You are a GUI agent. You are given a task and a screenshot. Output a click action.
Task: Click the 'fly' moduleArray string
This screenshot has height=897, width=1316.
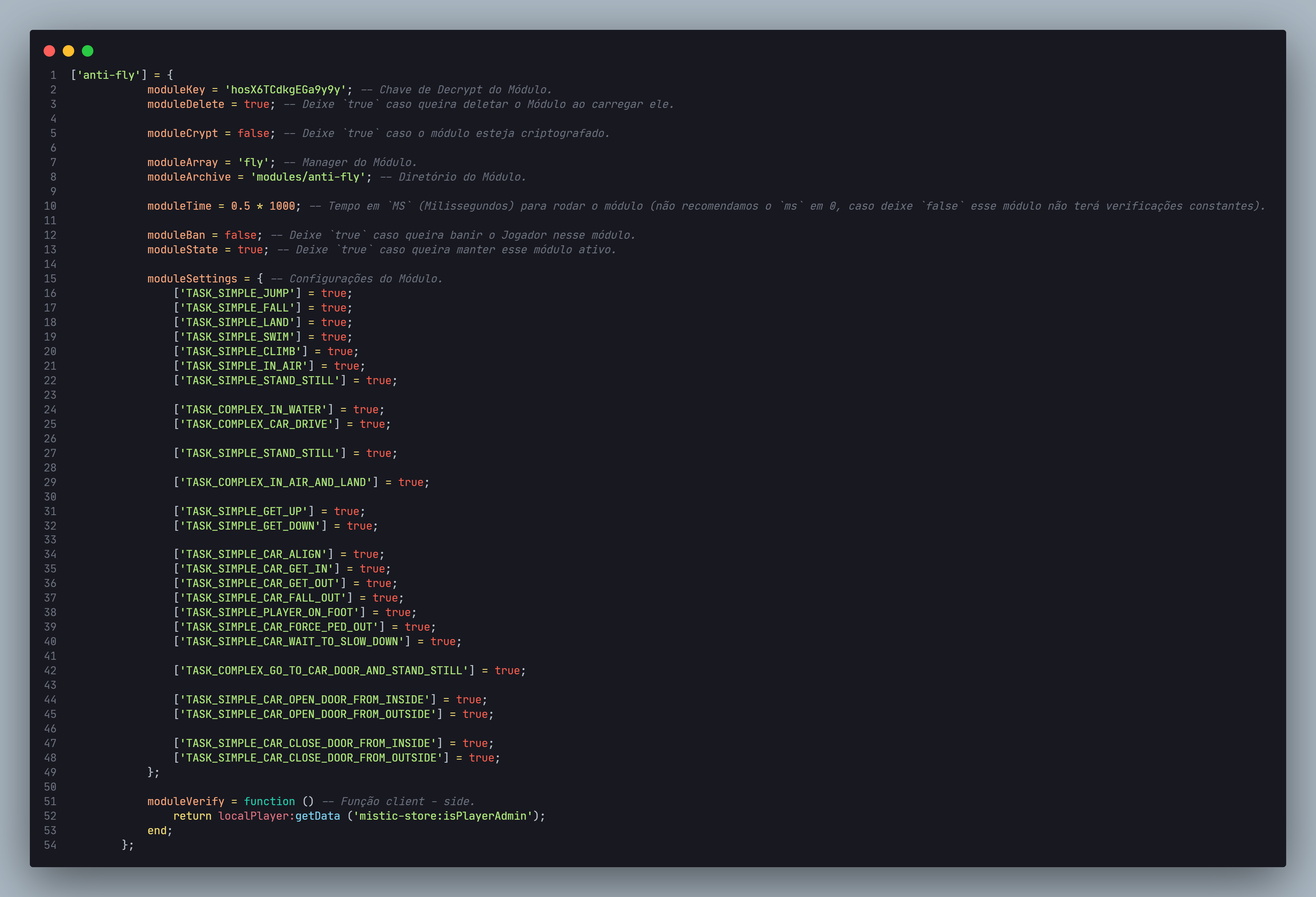coord(252,163)
